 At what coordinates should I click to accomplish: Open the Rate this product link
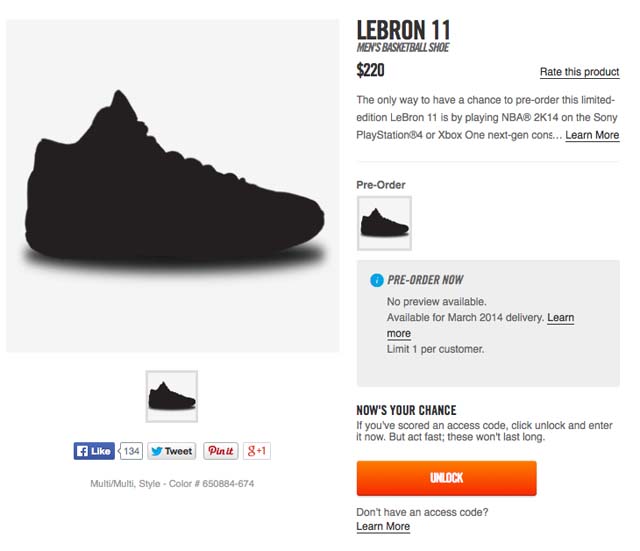(579, 72)
